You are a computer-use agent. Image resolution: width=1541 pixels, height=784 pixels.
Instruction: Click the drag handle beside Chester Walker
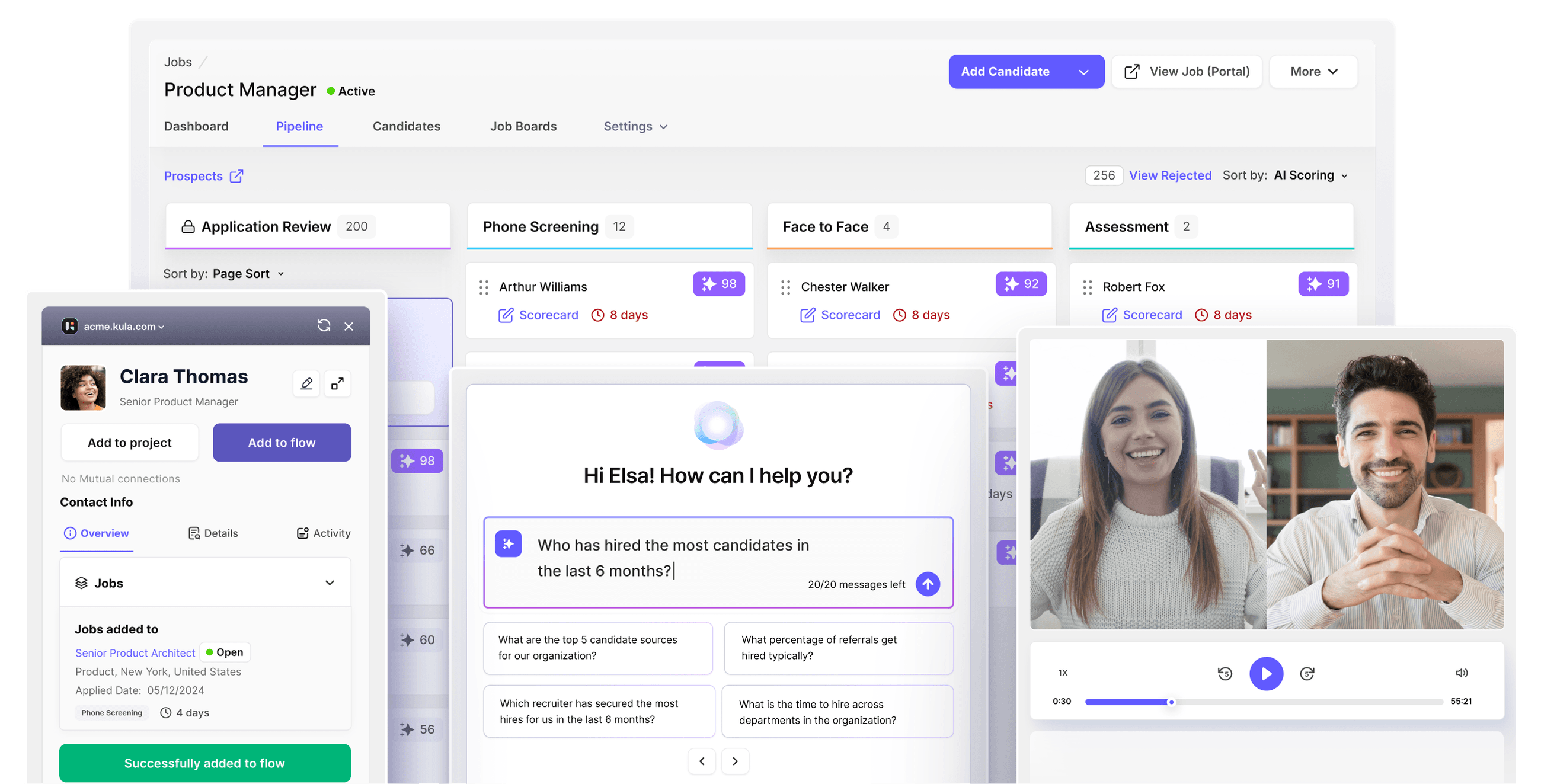[785, 287]
